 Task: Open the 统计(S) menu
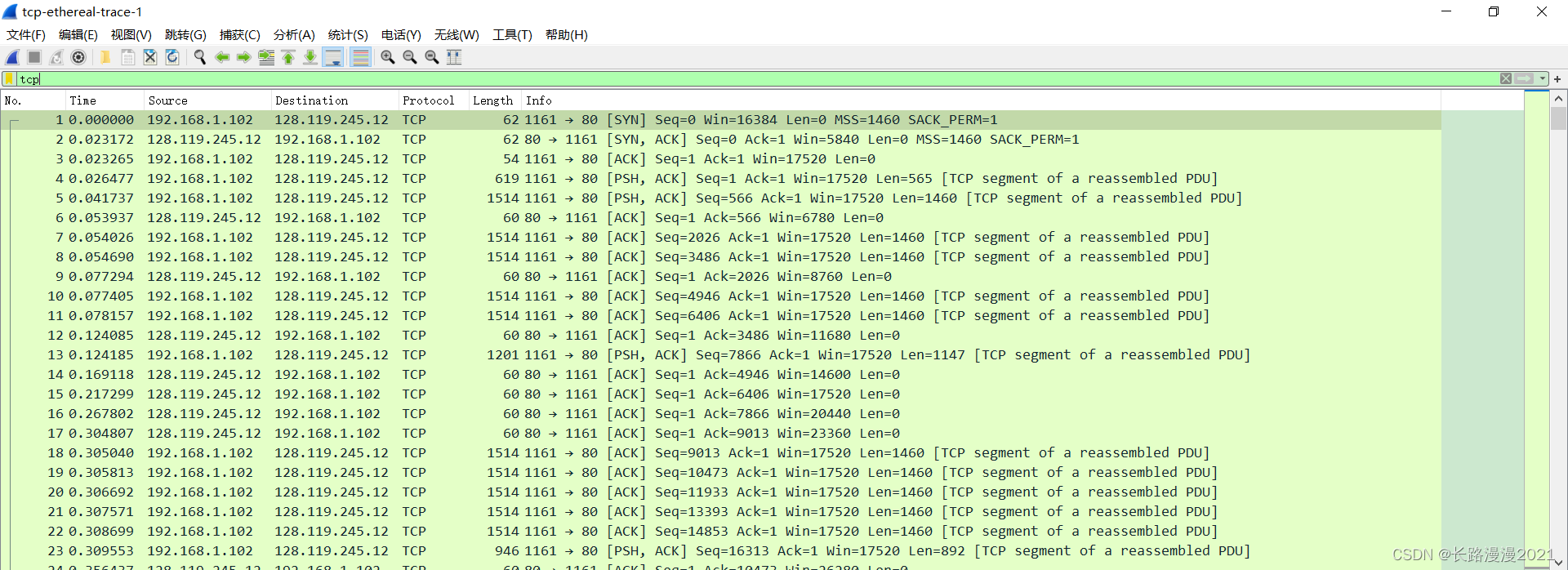(348, 35)
